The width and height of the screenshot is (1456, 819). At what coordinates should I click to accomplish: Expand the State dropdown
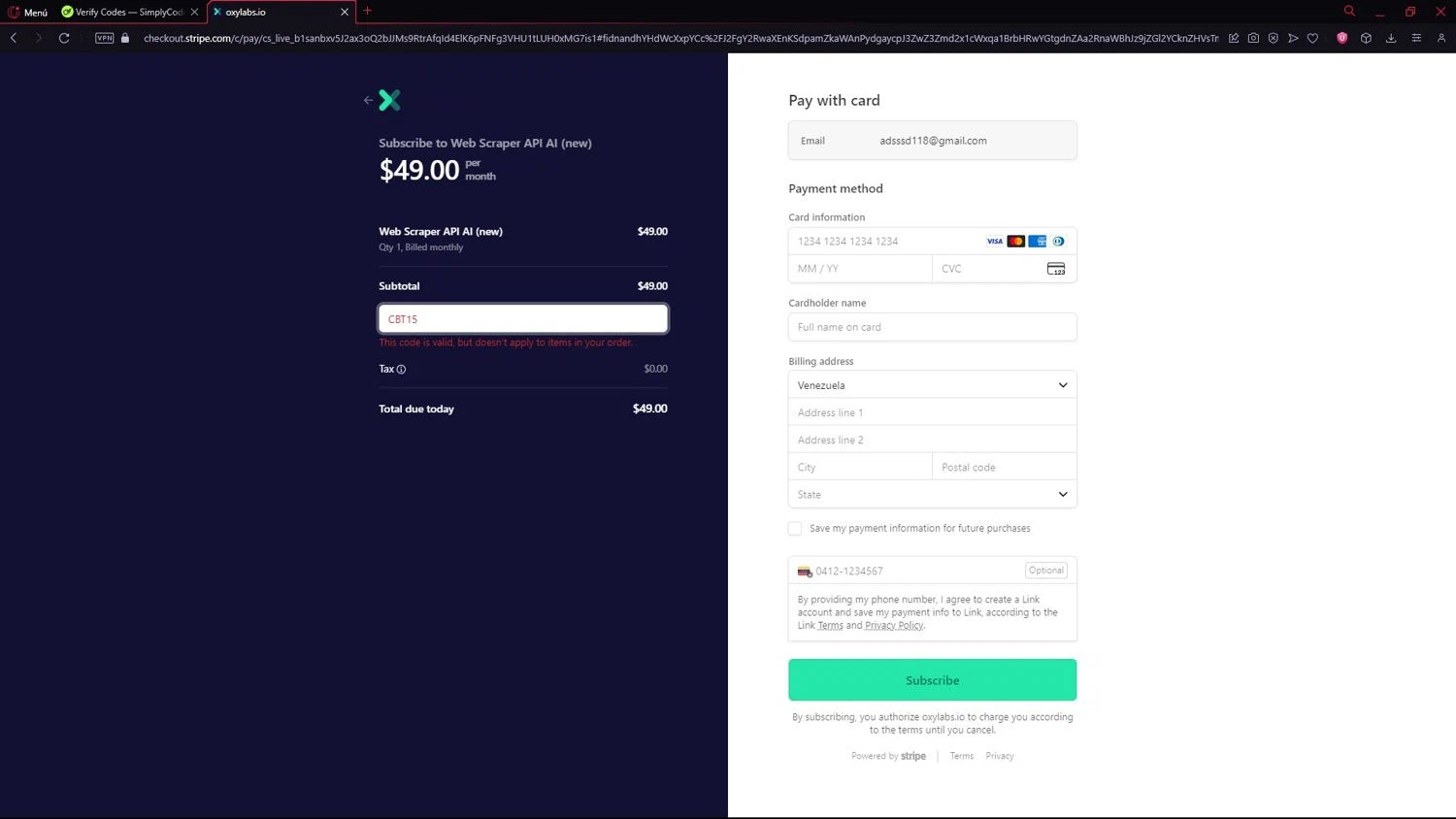click(933, 494)
